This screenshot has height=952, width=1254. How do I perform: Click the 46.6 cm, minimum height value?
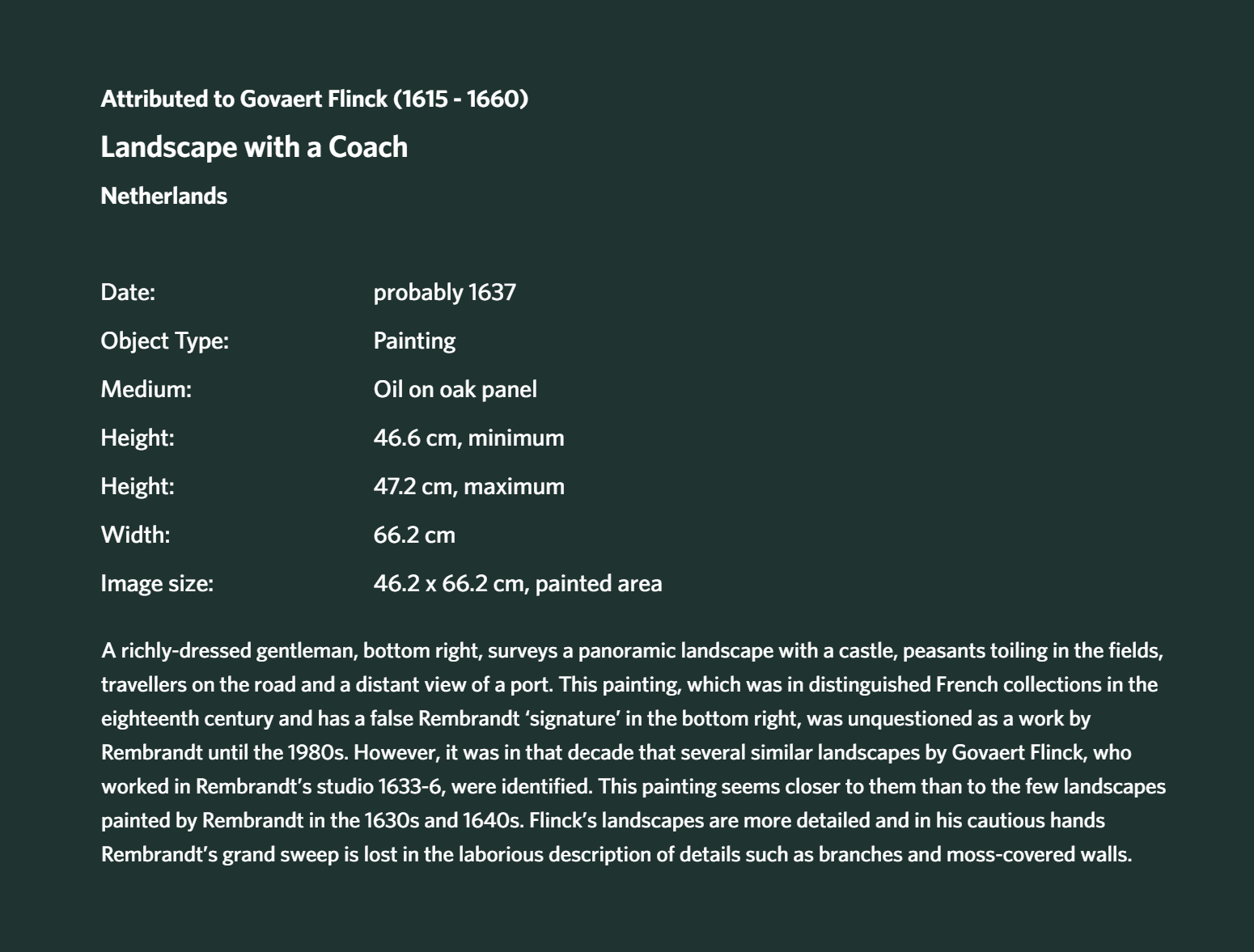[468, 438]
